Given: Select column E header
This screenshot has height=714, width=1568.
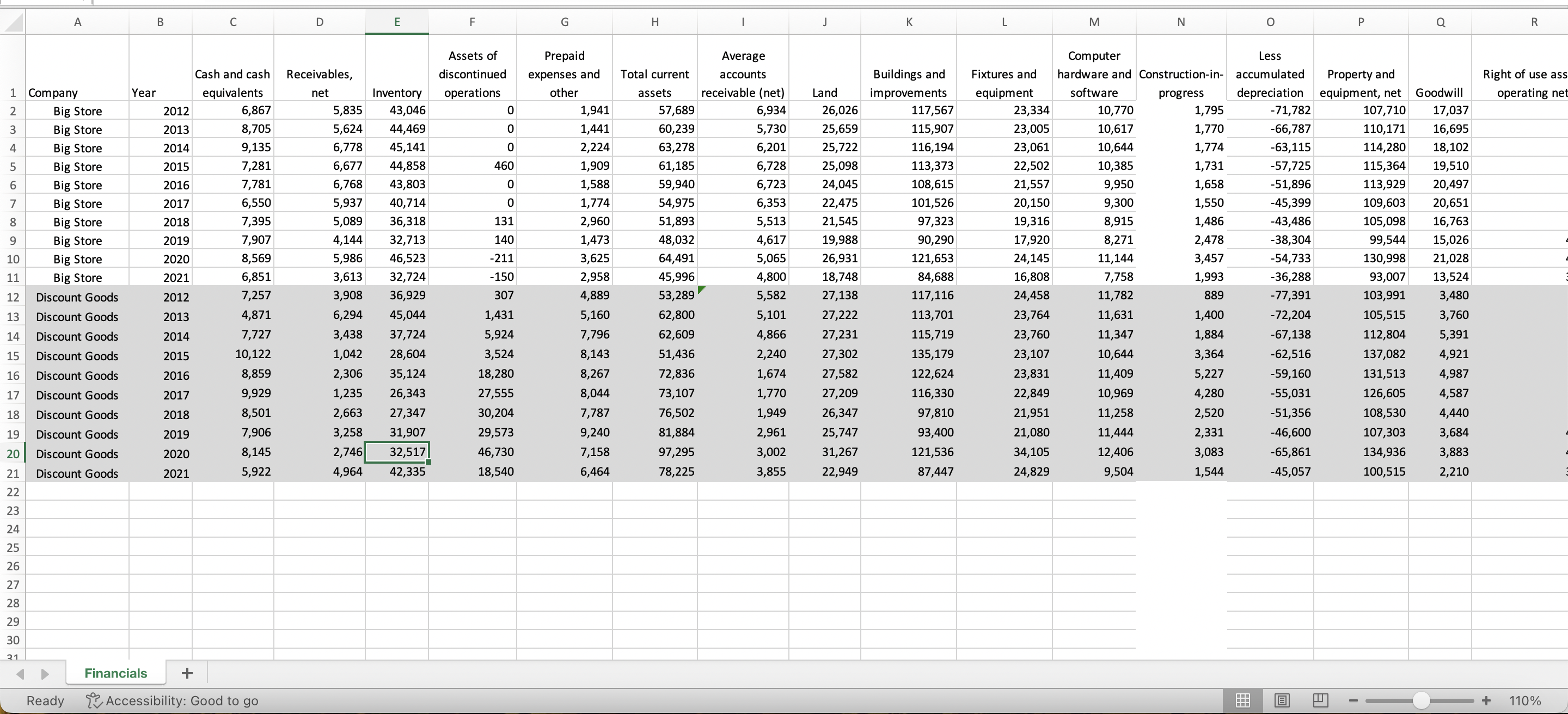Looking at the screenshot, I should click(397, 22).
